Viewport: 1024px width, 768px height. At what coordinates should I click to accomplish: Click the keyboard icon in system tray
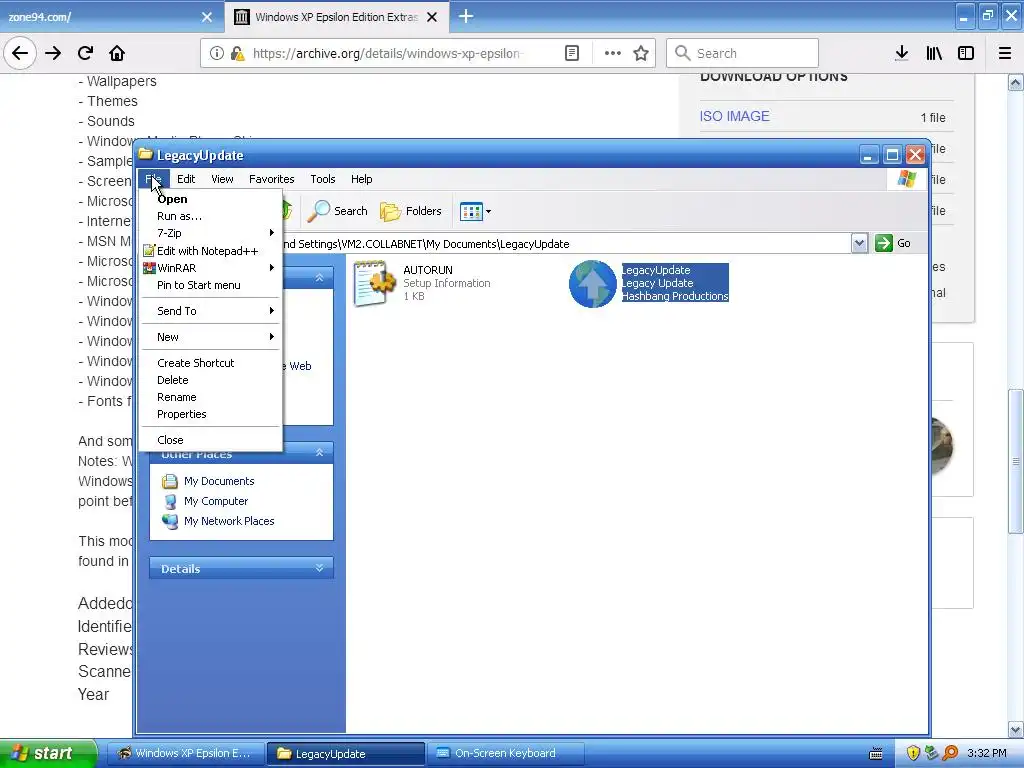click(x=876, y=754)
